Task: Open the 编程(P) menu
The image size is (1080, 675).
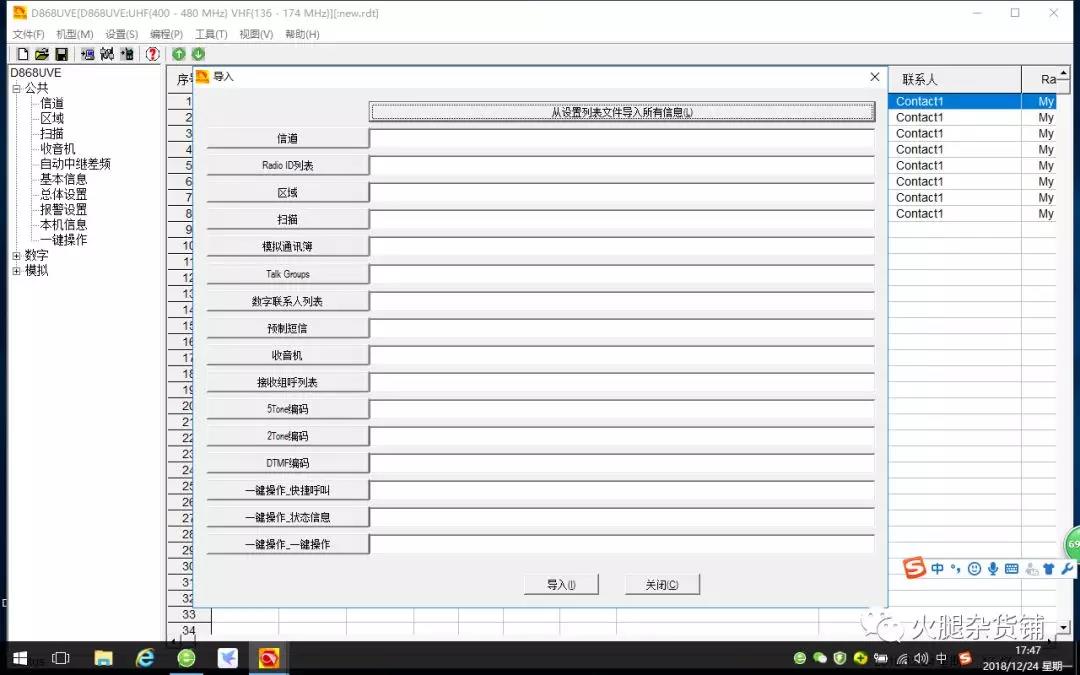Action: point(166,34)
